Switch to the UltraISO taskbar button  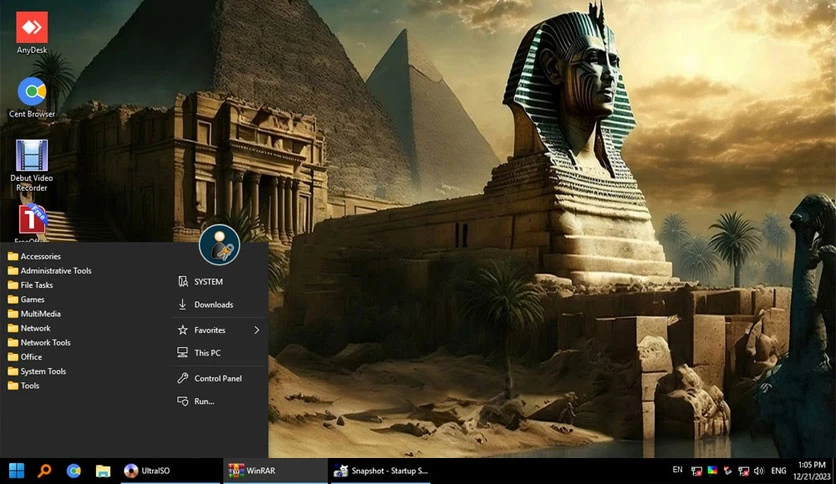166,470
